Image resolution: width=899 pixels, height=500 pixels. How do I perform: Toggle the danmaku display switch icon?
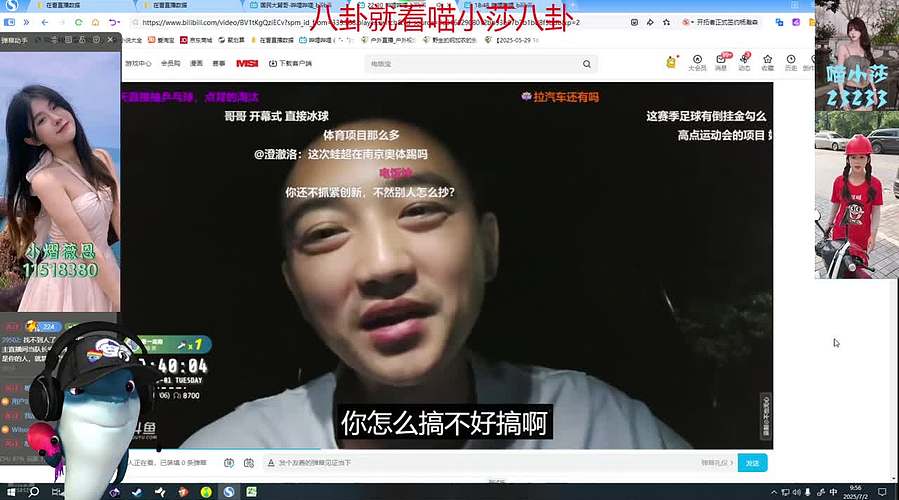click(x=229, y=463)
